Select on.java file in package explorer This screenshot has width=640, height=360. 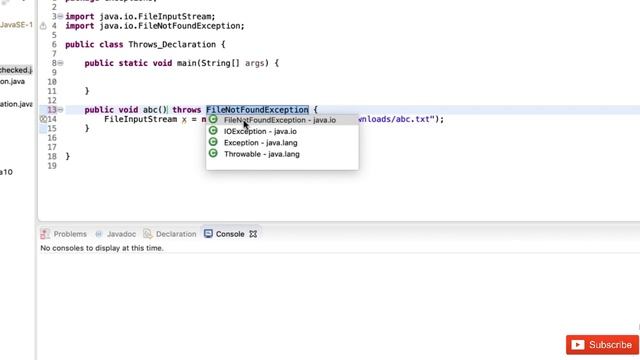coord(12,81)
